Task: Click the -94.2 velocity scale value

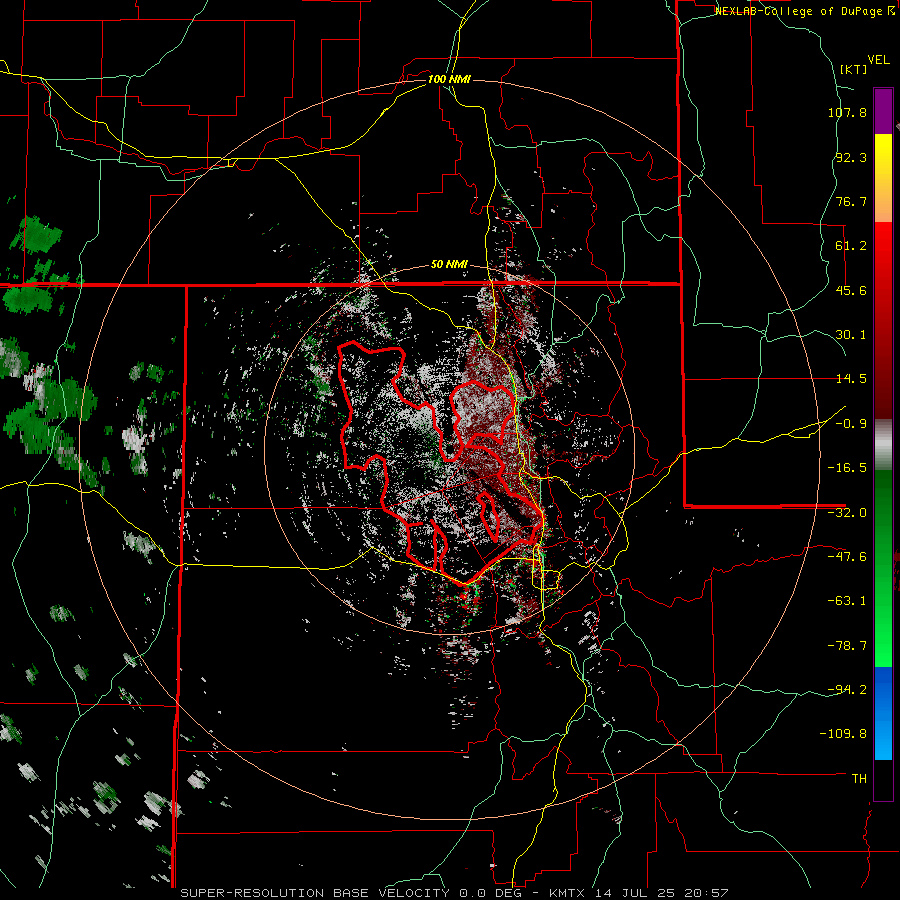Action: 847,689
